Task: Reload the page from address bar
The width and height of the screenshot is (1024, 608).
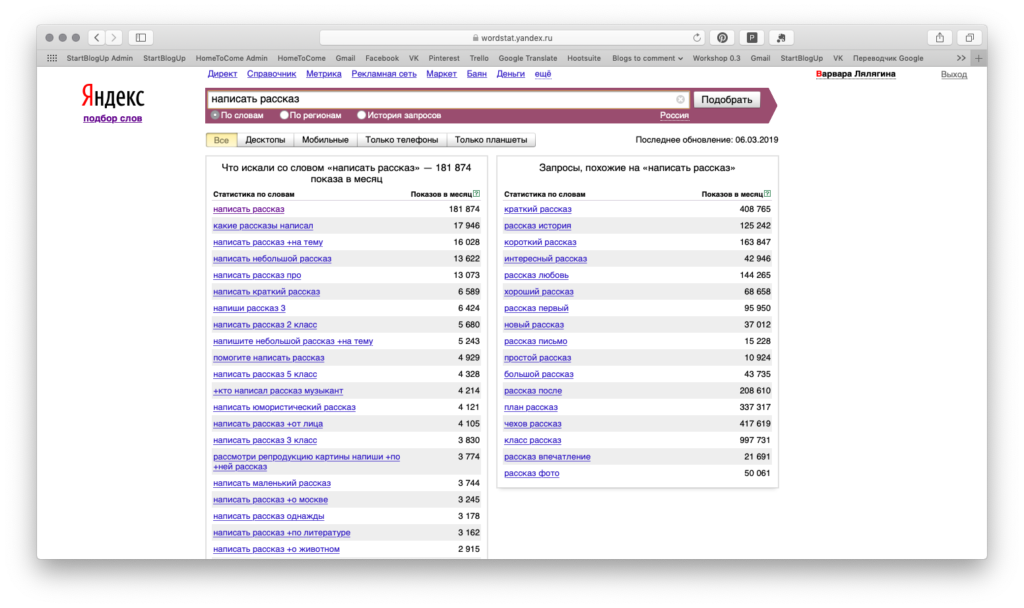Action: click(697, 38)
